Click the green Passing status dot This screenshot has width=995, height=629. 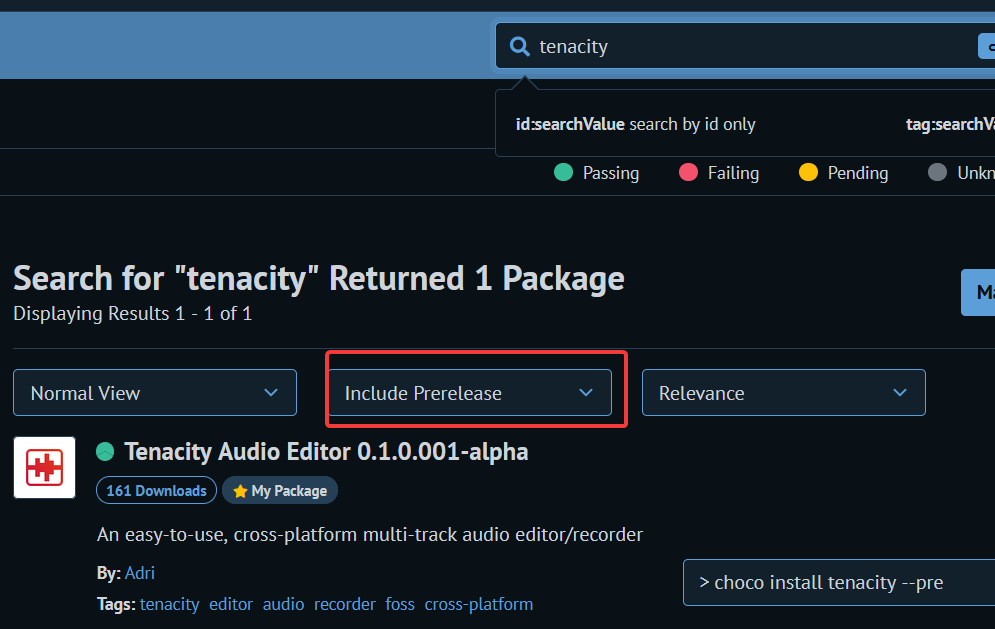pos(562,172)
